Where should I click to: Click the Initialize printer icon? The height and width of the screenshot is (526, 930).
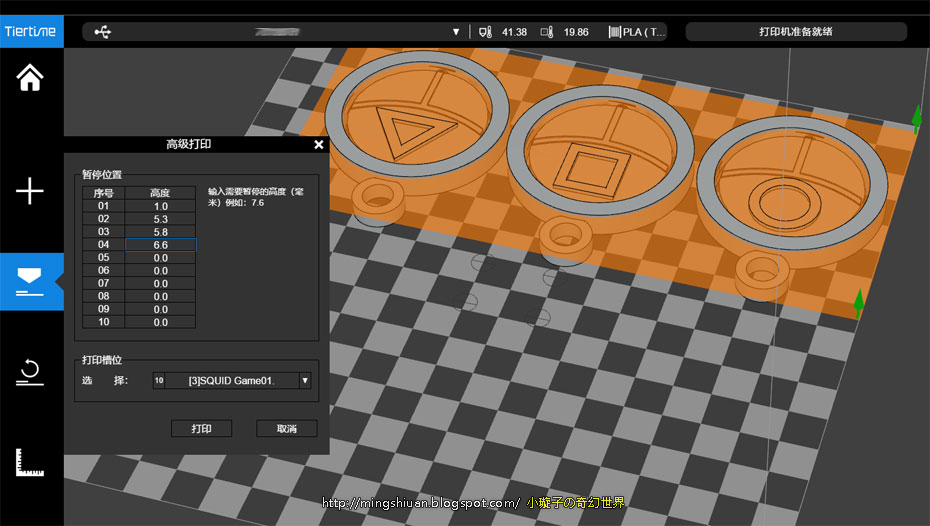pyautogui.click(x=30, y=372)
